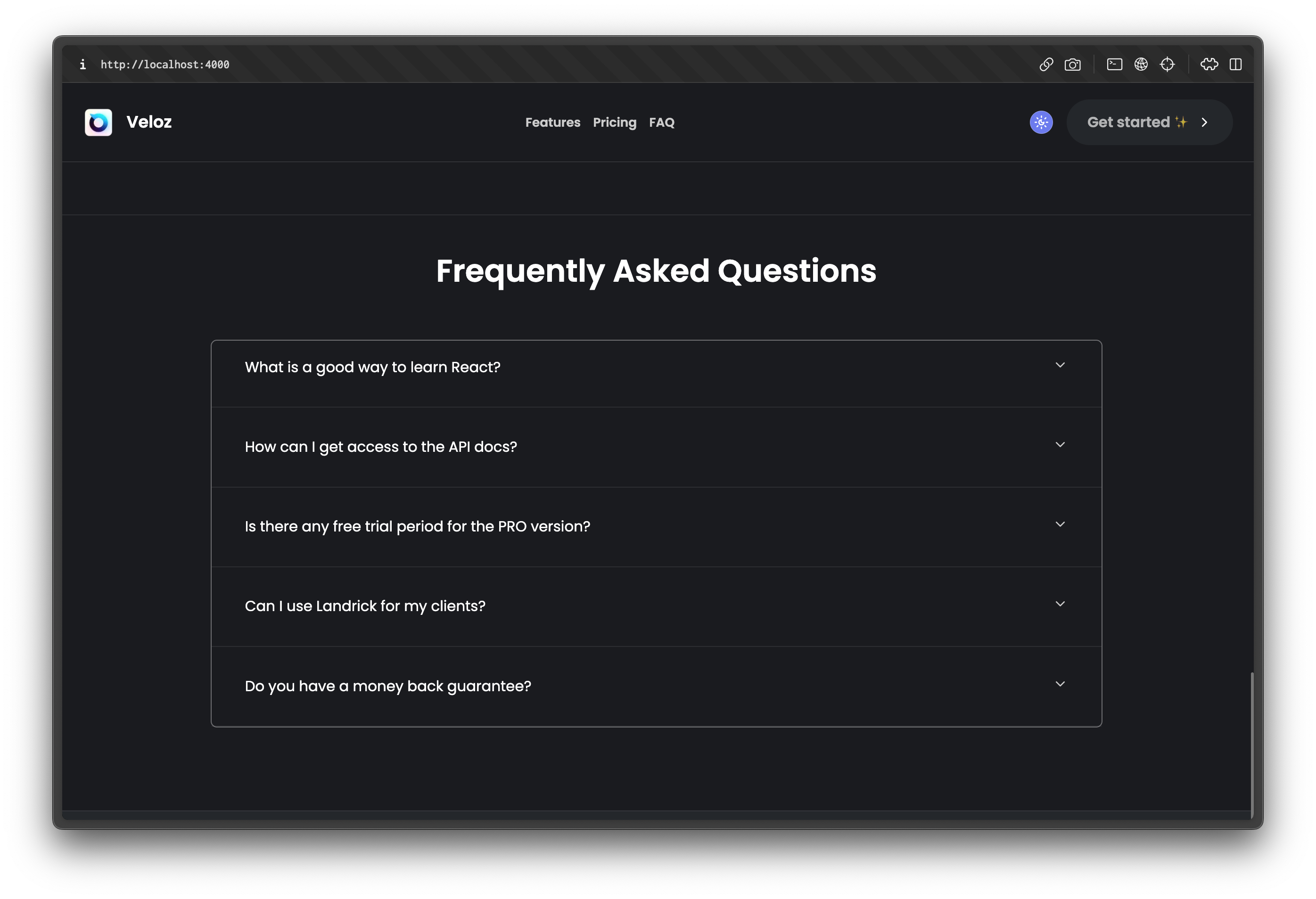Go to the Features nav item
The image size is (1316, 899).
tap(553, 123)
